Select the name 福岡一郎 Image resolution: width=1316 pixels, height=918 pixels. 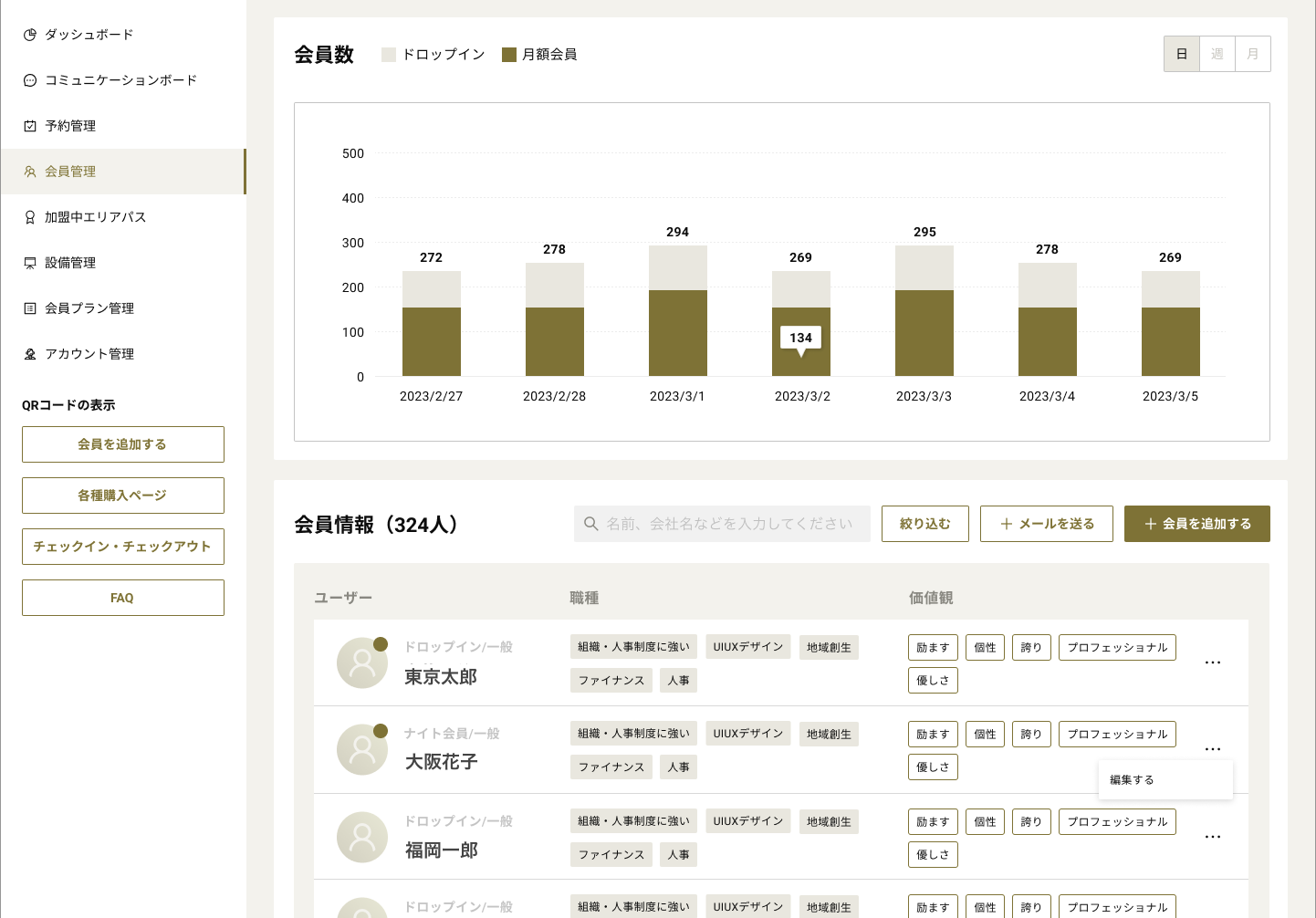coord(442,850)
